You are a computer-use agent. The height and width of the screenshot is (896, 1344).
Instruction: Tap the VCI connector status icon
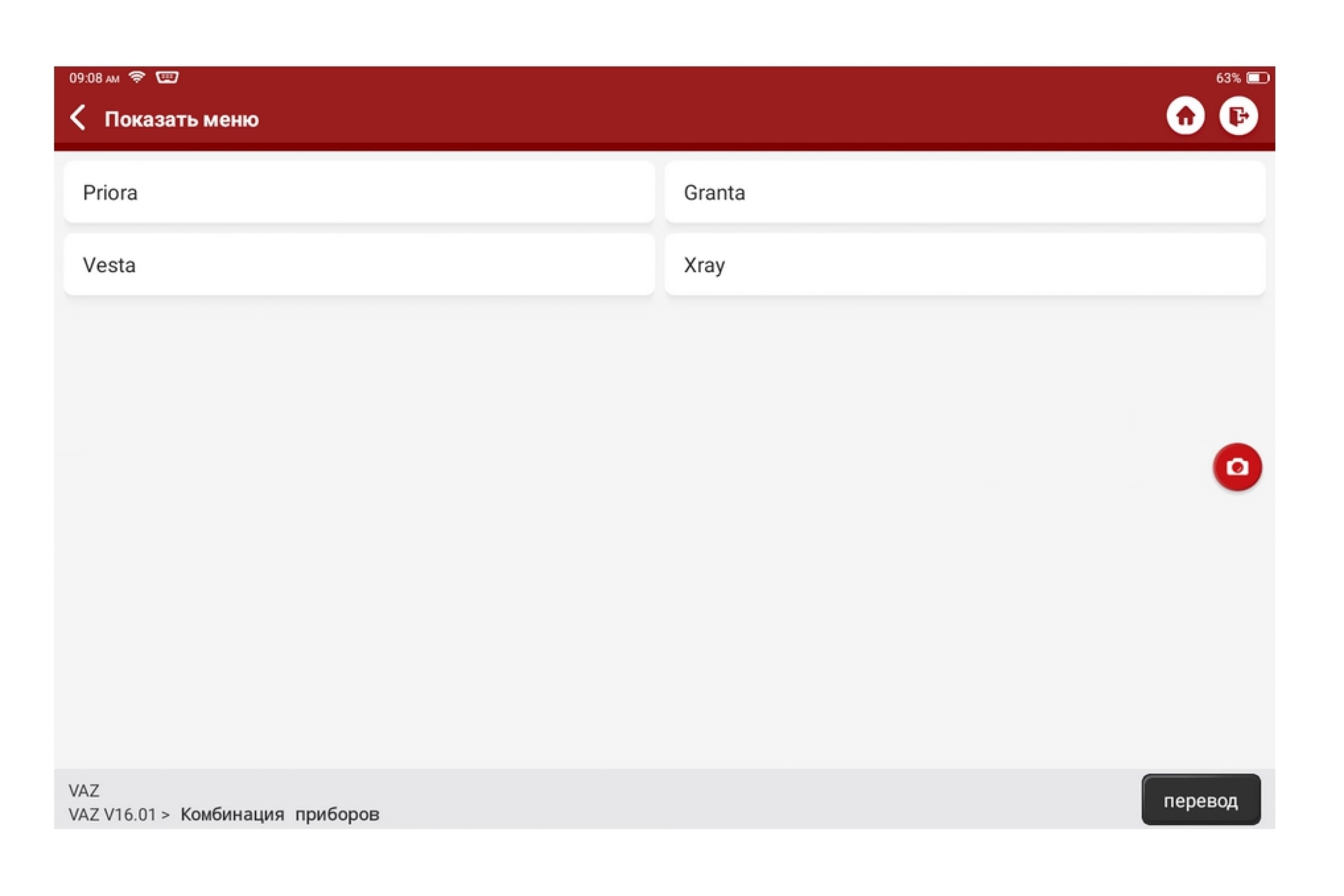(167, 77)
